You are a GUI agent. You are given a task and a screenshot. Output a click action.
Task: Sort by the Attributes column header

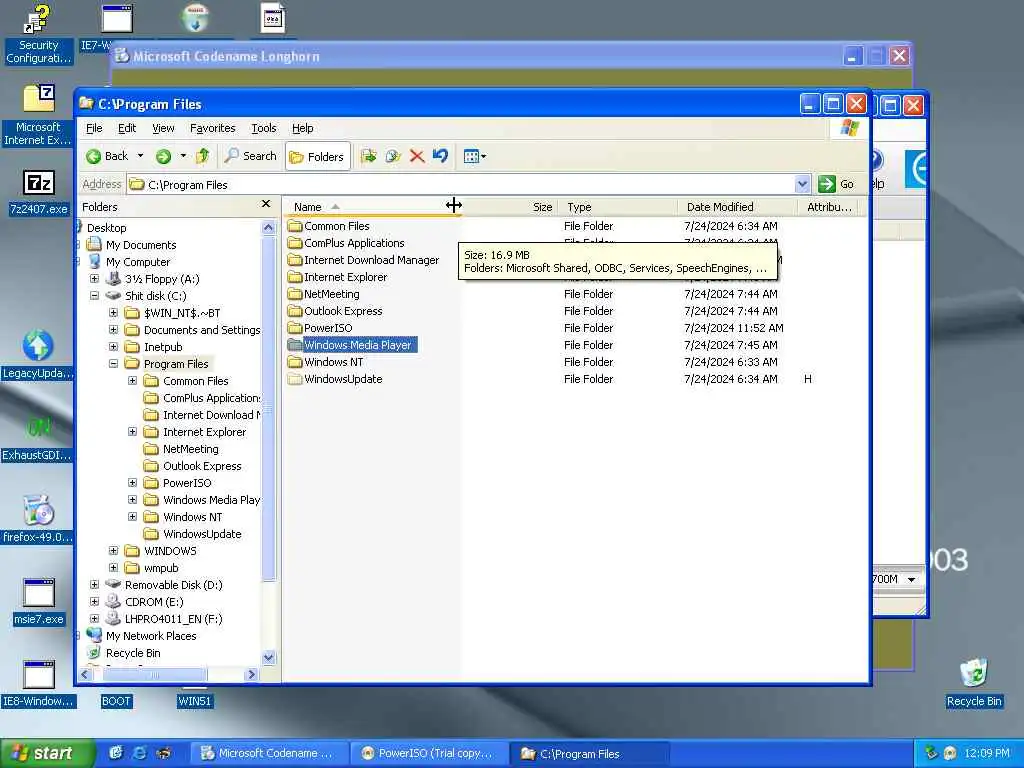pyautogui.click(x=828, y=207)
